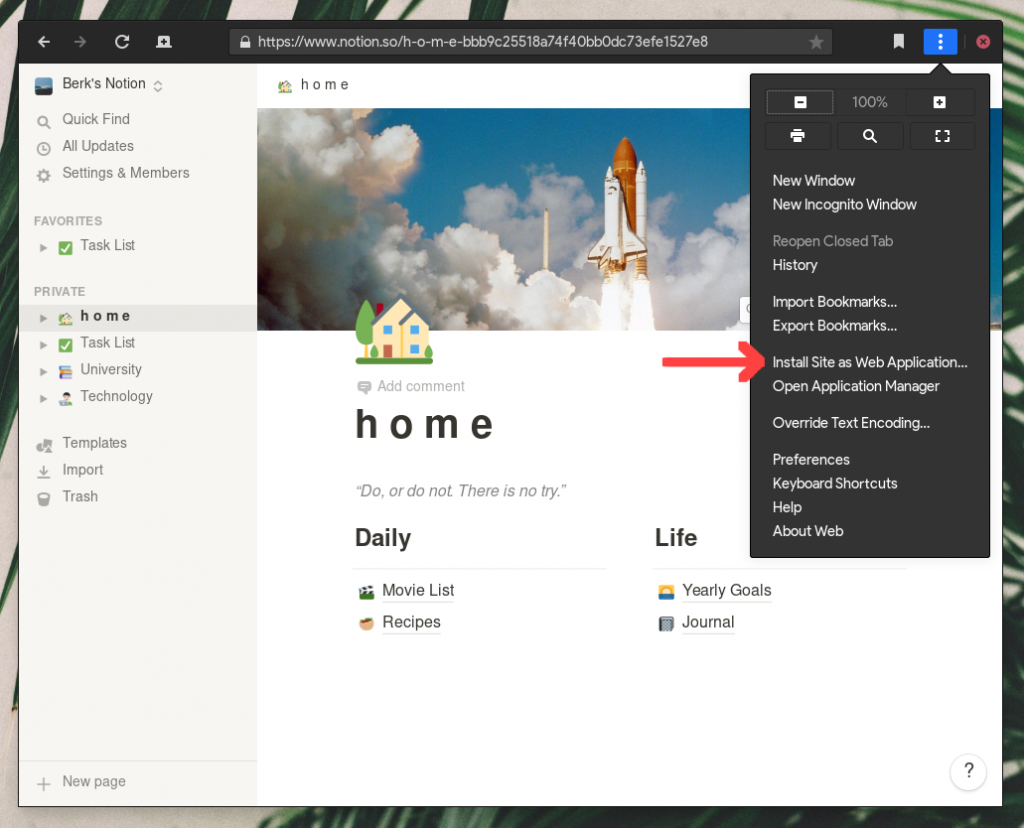1024x828 pixels.
Task: Open the bookmarks icon in the header bar
Action: (x=899, y=42)
